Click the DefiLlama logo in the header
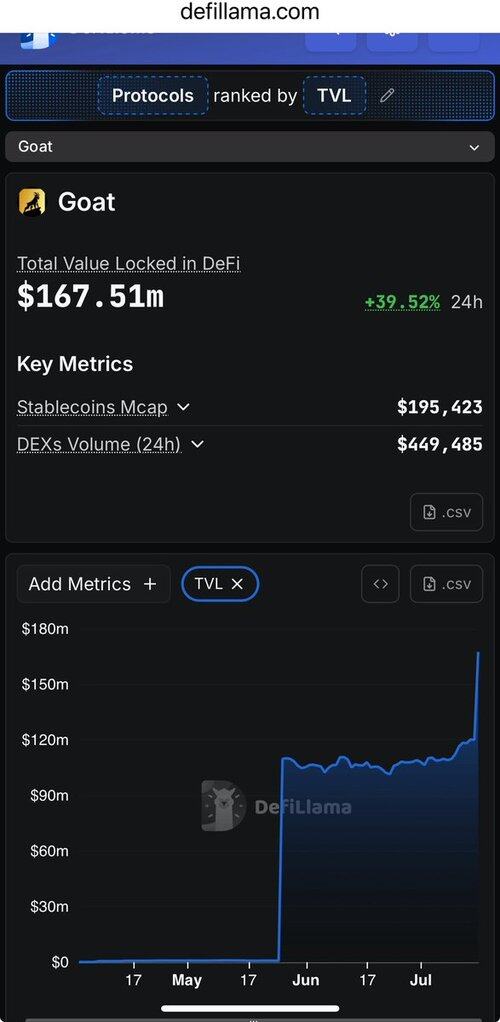500x1022 pixels. [x=38, y=40]
